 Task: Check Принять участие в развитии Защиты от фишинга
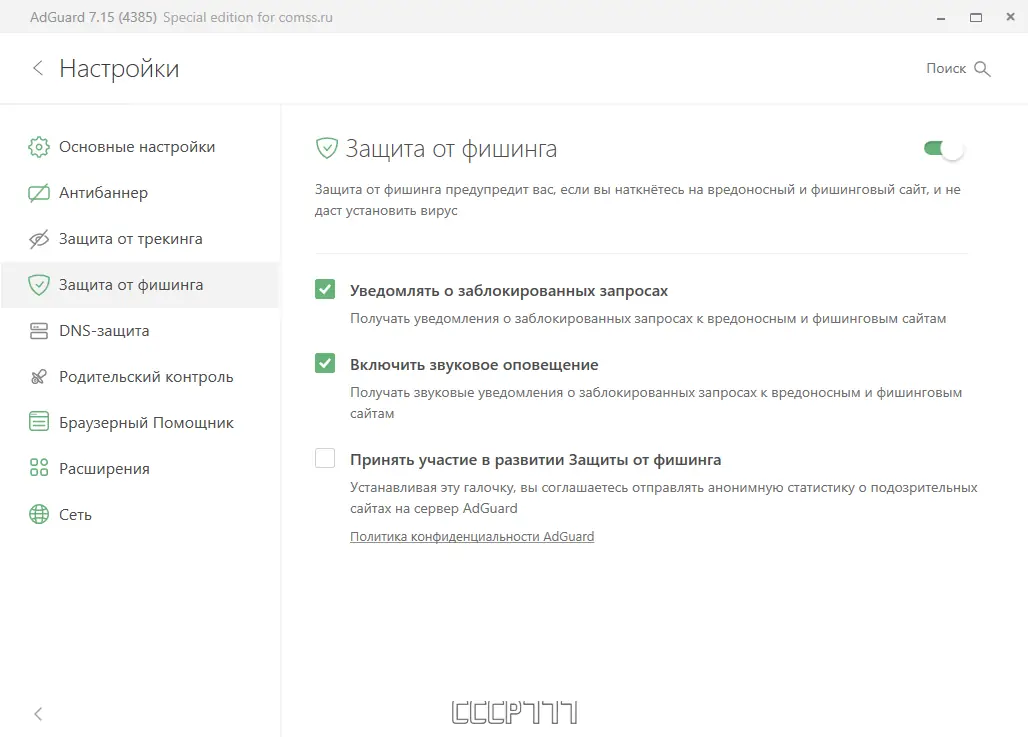click(x=325, y=458)
